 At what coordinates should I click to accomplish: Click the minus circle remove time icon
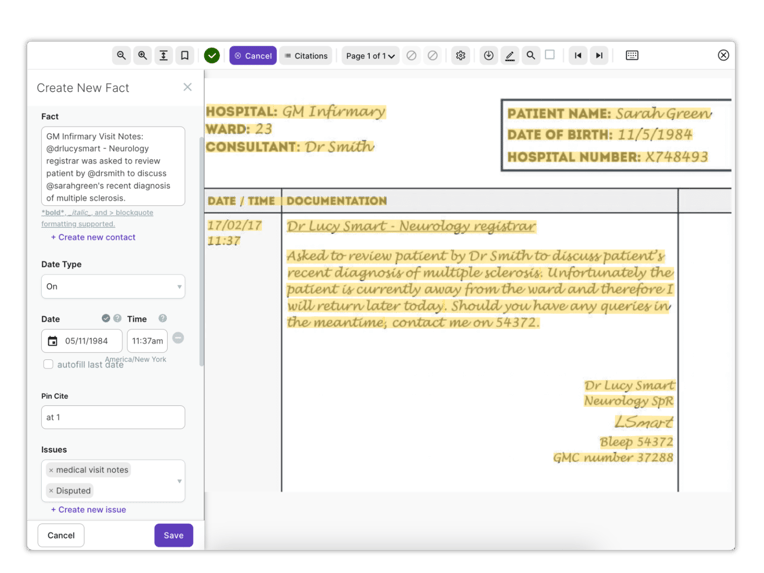click(x=178, y=338)
